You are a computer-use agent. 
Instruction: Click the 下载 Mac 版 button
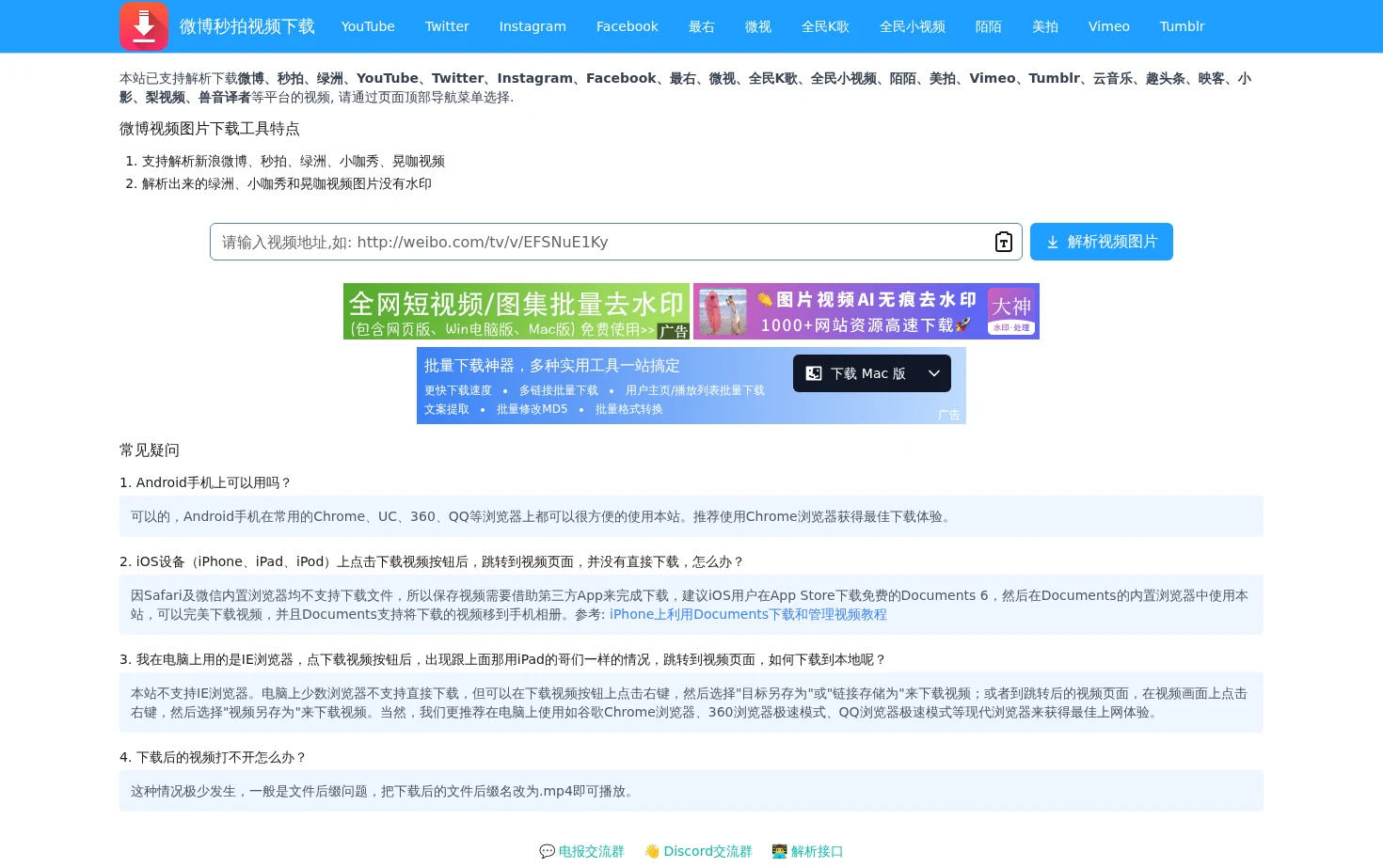pyautogui.click(x=856, y=373)
